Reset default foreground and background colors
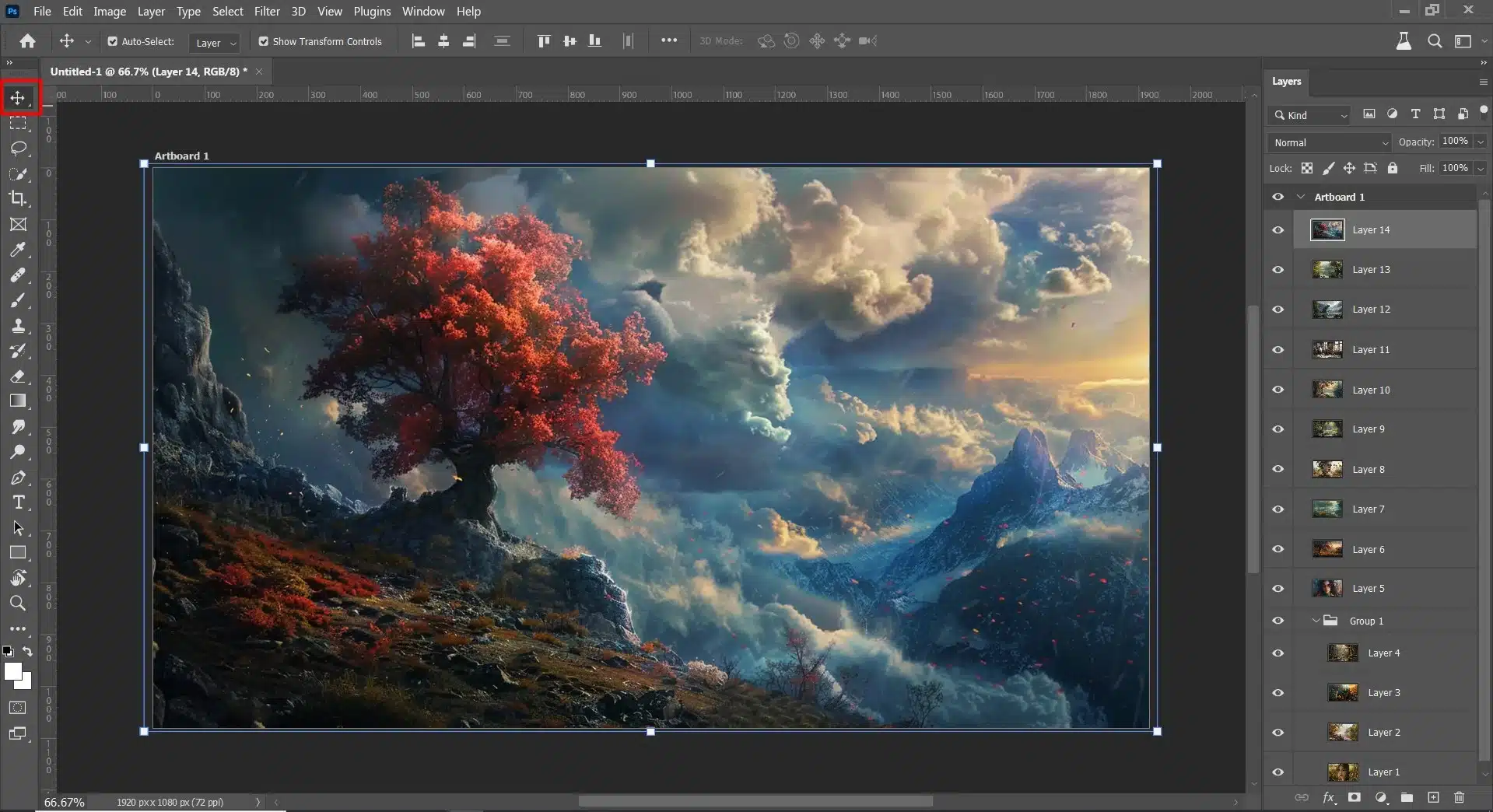This screenshot has height=812, width=1493. click(x=8, y=652)
